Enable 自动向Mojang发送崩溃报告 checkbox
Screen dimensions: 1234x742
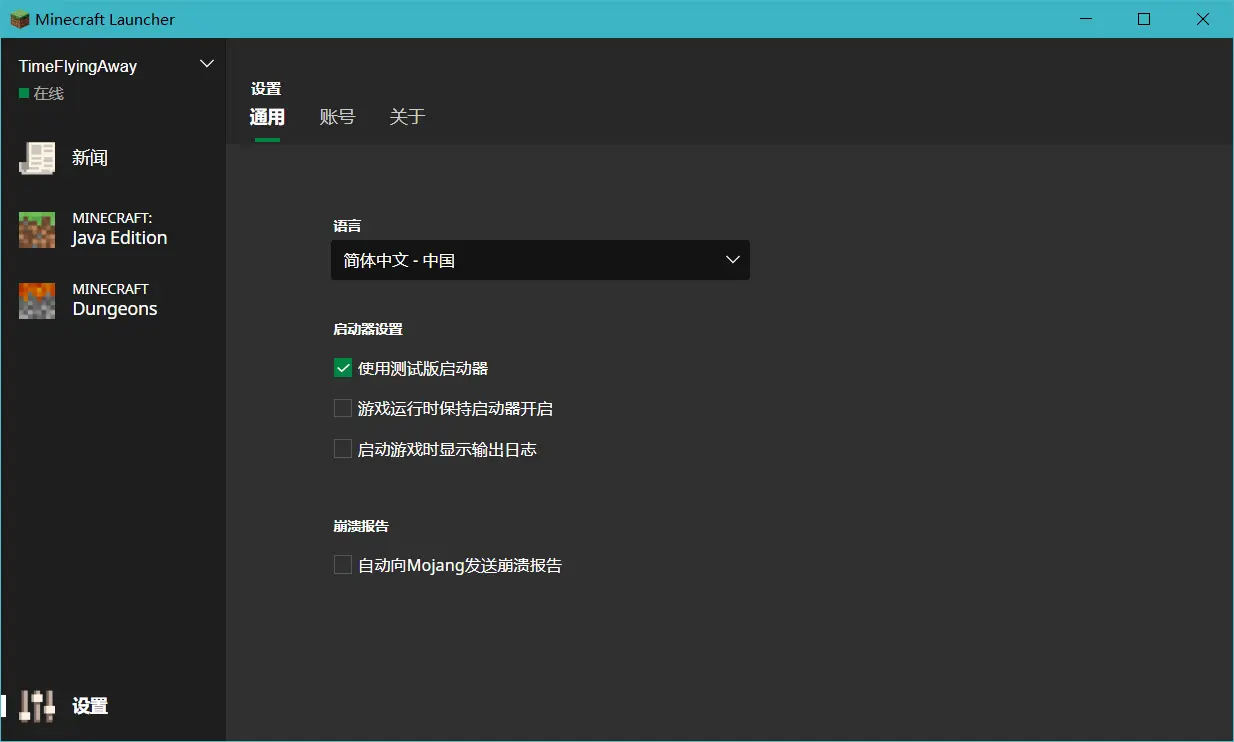tap(343, 565)
